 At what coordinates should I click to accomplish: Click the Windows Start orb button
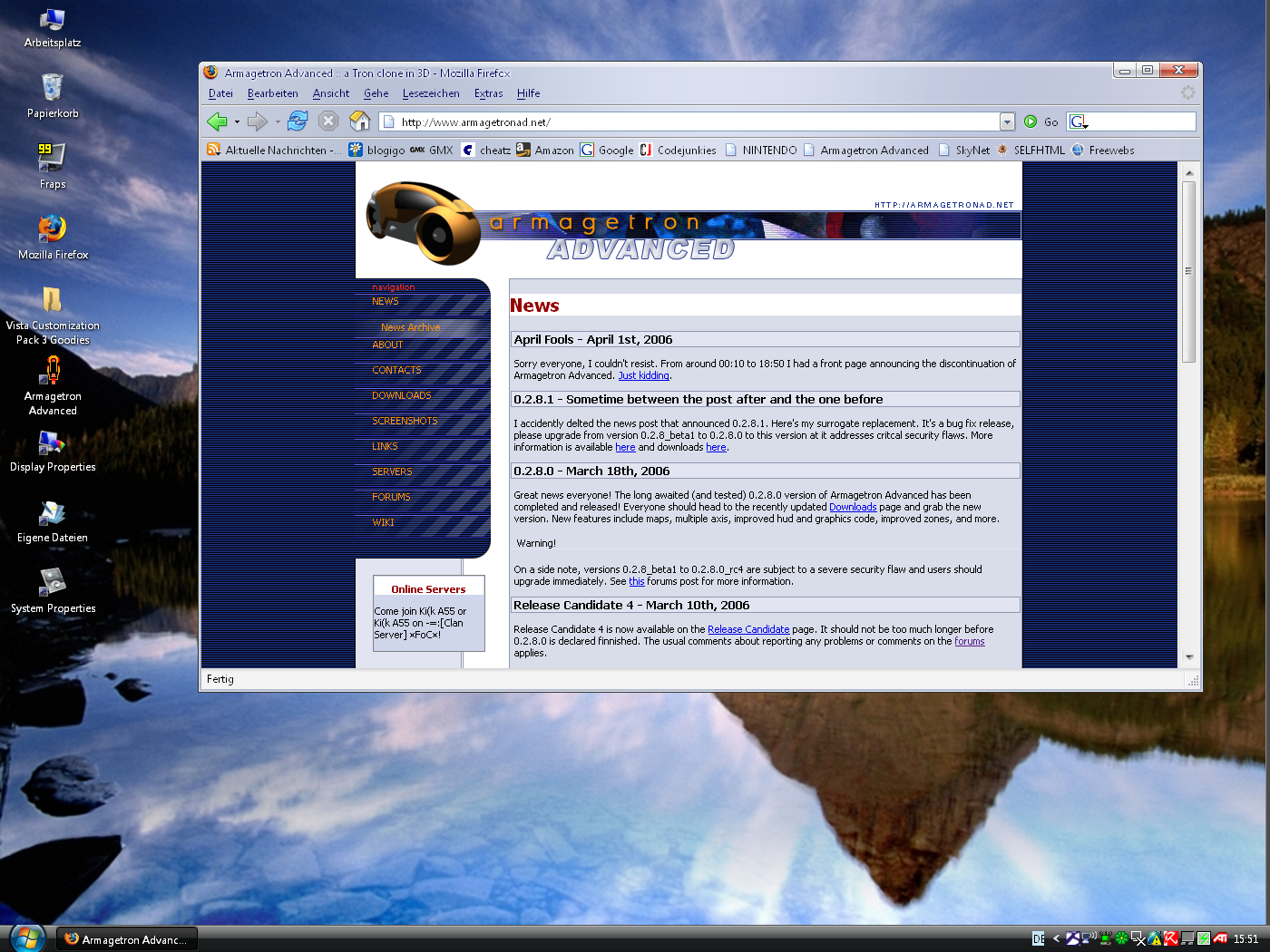[27, 937]
